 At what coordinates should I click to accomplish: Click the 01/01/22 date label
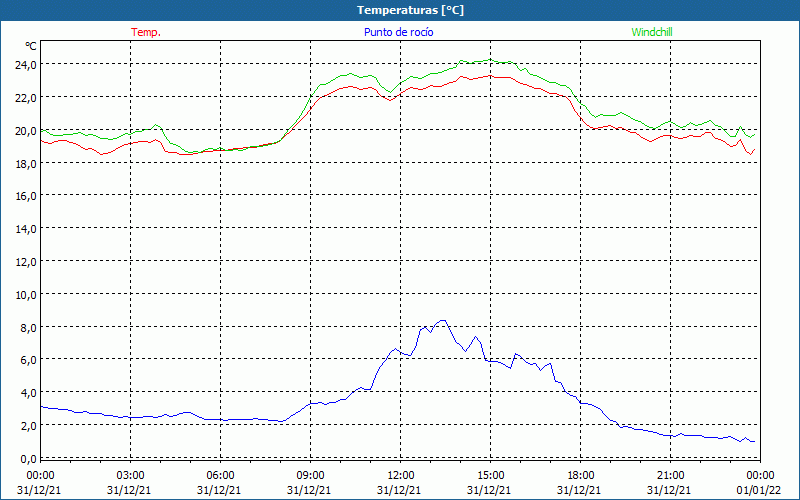(x=759, y=490)
